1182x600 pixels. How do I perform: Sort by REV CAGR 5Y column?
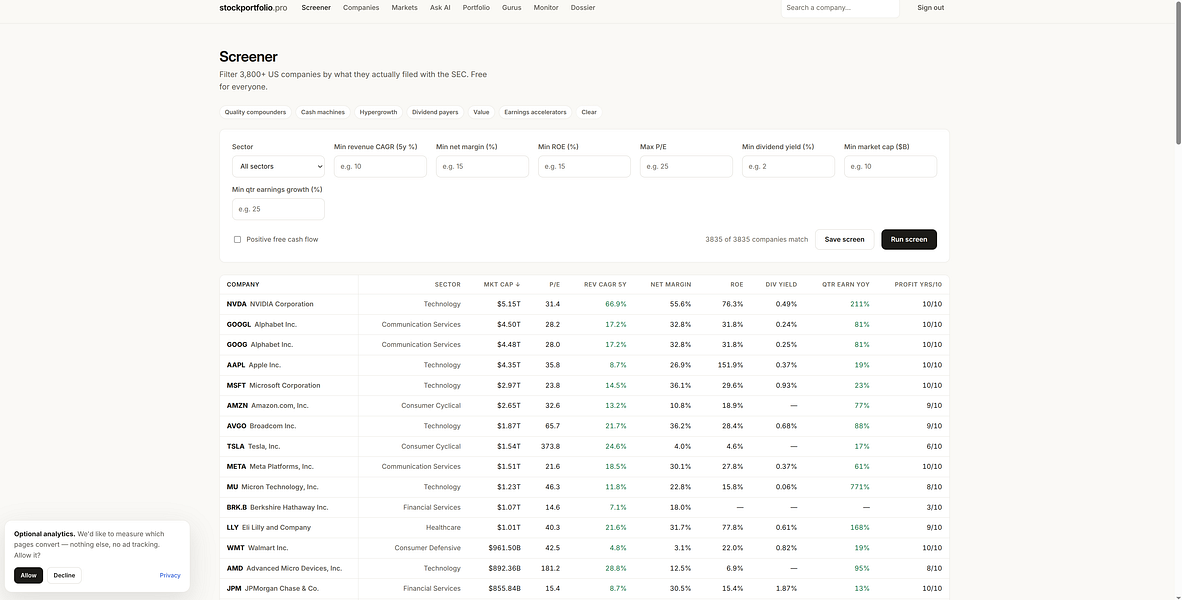point(605,285)
